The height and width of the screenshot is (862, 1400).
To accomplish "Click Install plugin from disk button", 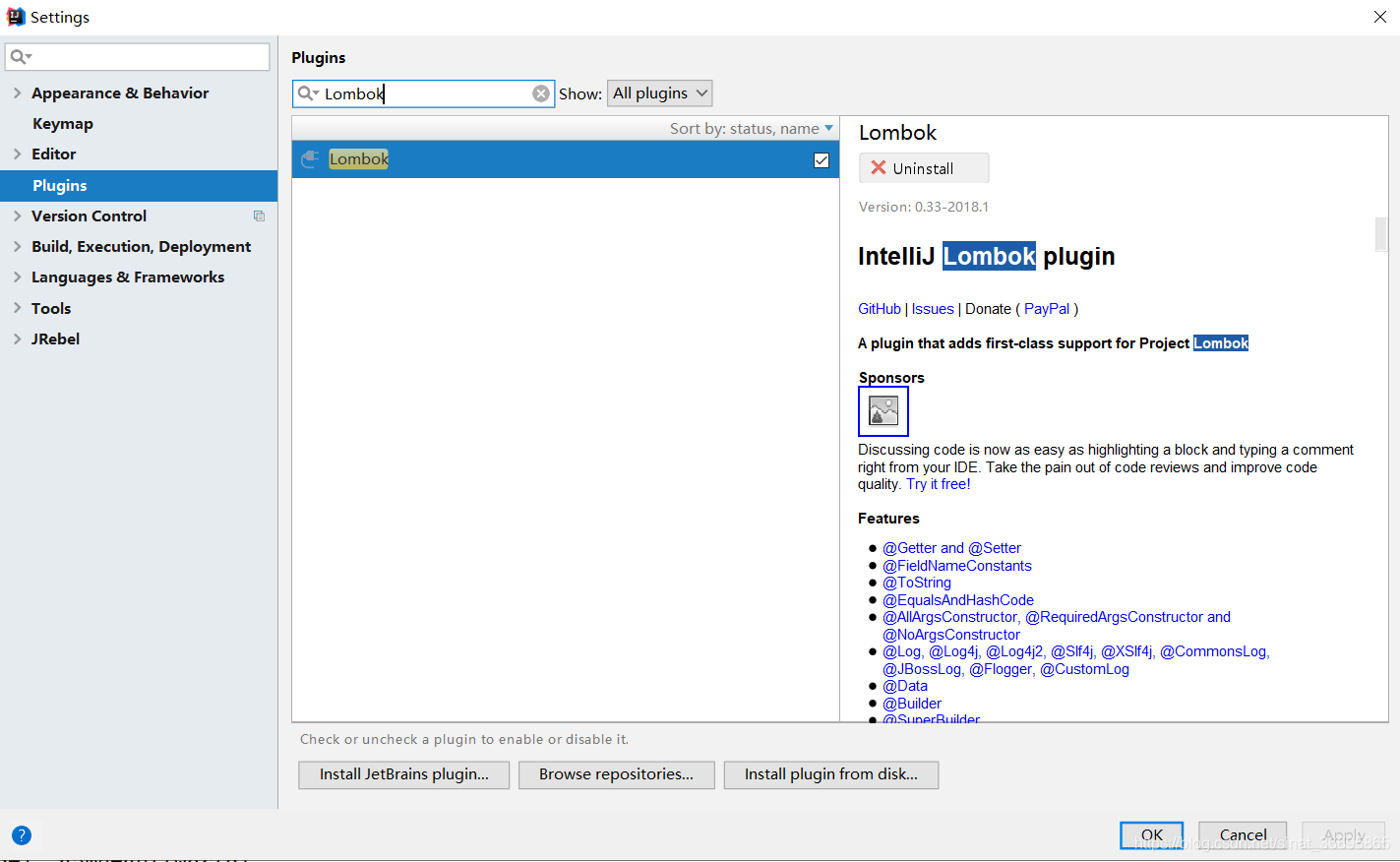I will pyautogui.click(x=831, y=774).
